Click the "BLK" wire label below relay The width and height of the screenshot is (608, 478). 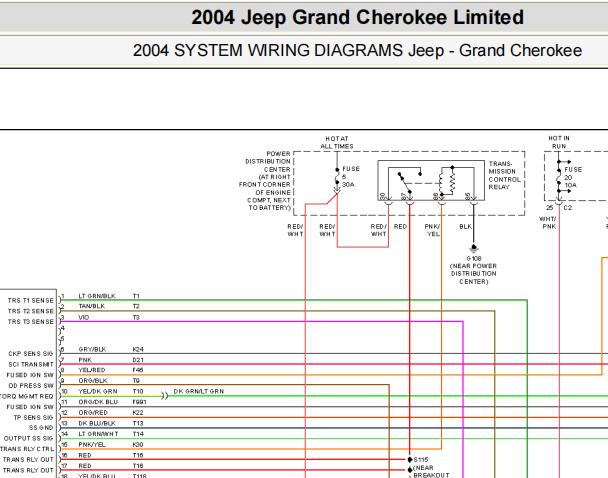(465, 226)
